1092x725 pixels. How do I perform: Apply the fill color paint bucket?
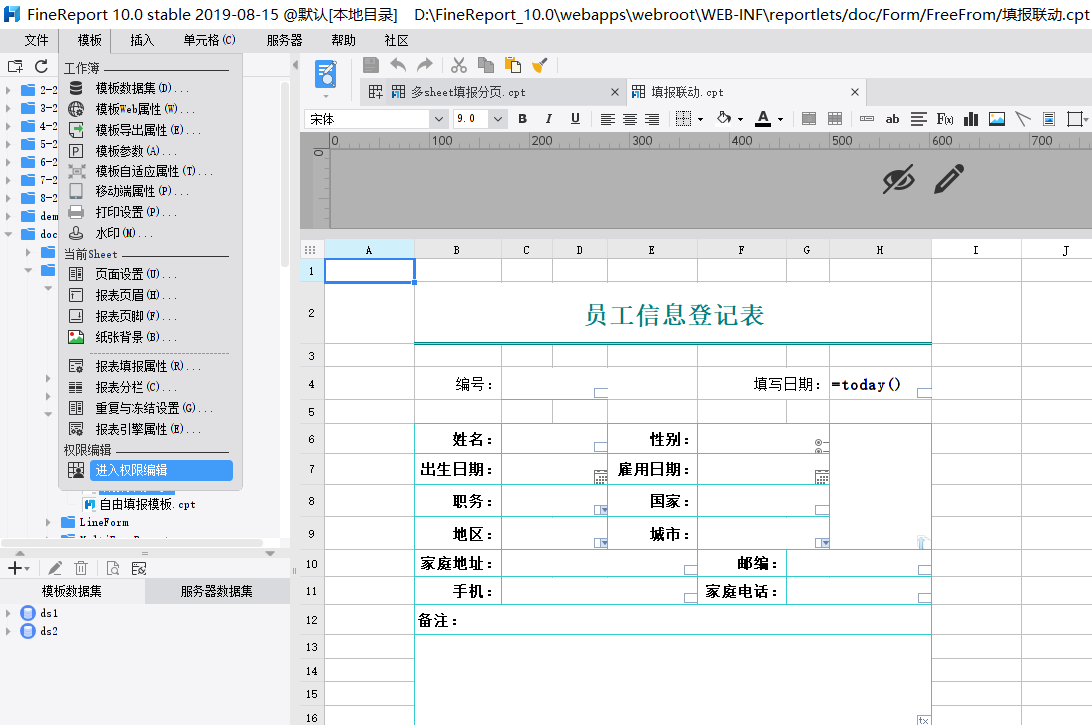click(x=724, y=118)
